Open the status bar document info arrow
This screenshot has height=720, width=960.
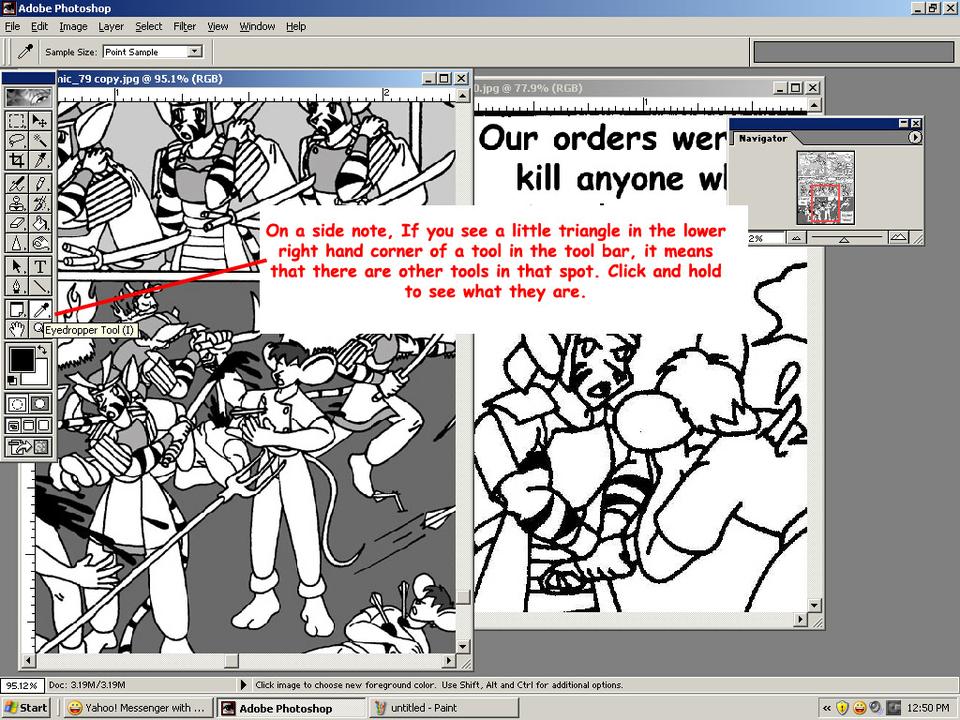(244, 685)
